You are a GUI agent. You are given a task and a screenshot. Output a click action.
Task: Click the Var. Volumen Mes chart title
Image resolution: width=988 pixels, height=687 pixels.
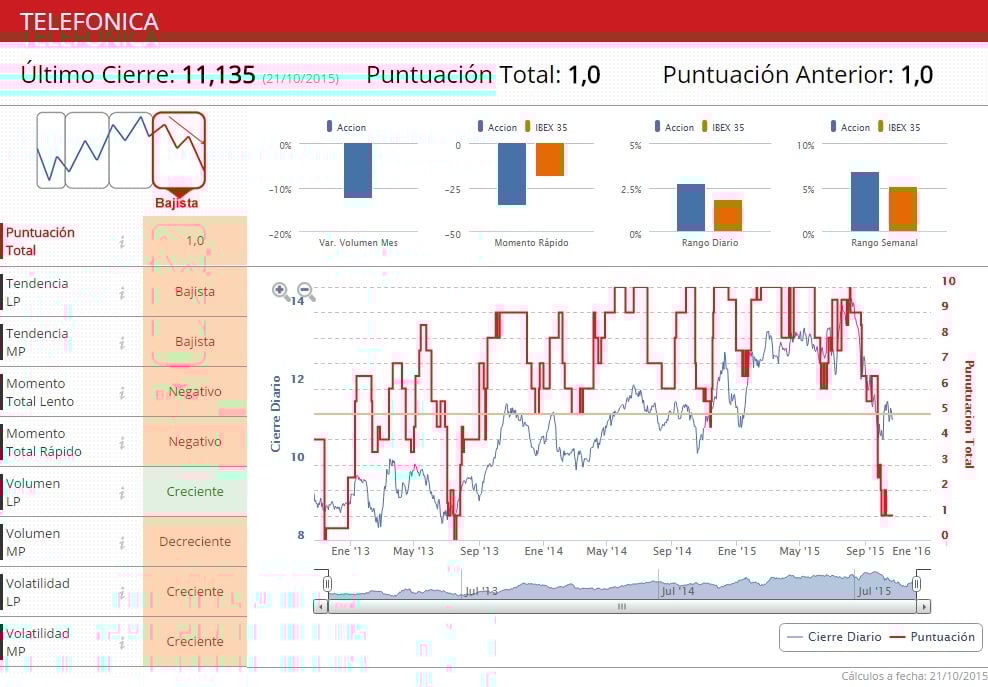click(359, 243)
